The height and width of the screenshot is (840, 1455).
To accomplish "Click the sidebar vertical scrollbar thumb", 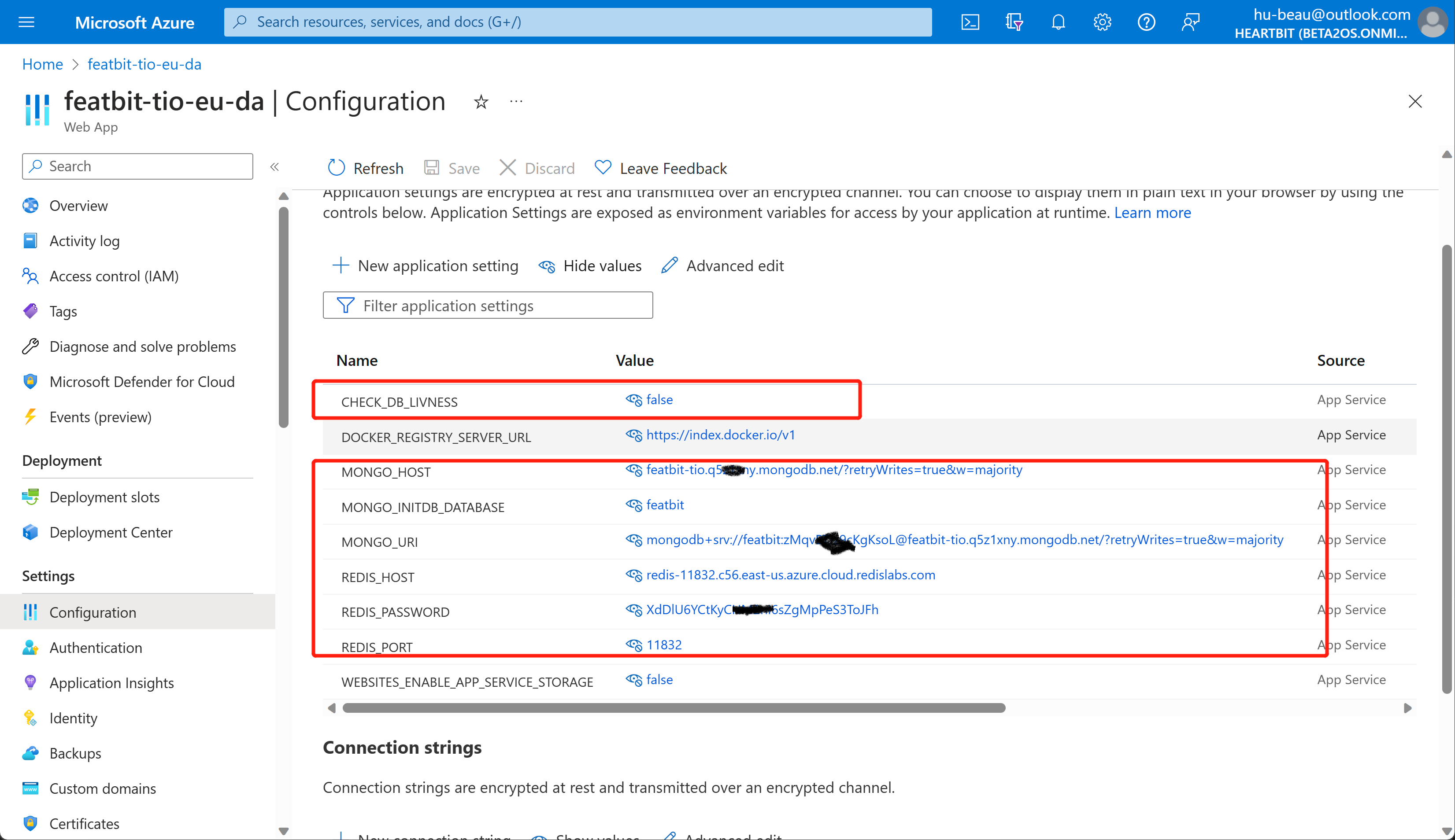I will pos(283,317).
